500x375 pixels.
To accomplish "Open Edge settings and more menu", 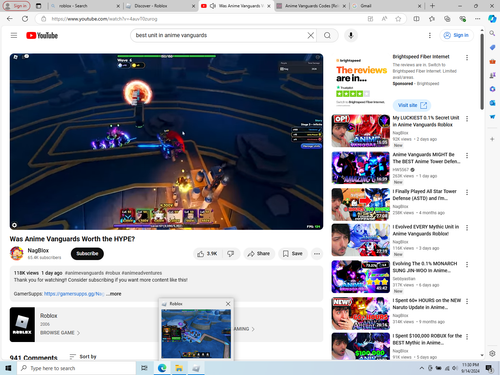I will pyautogui.click(x=477, y=19).
